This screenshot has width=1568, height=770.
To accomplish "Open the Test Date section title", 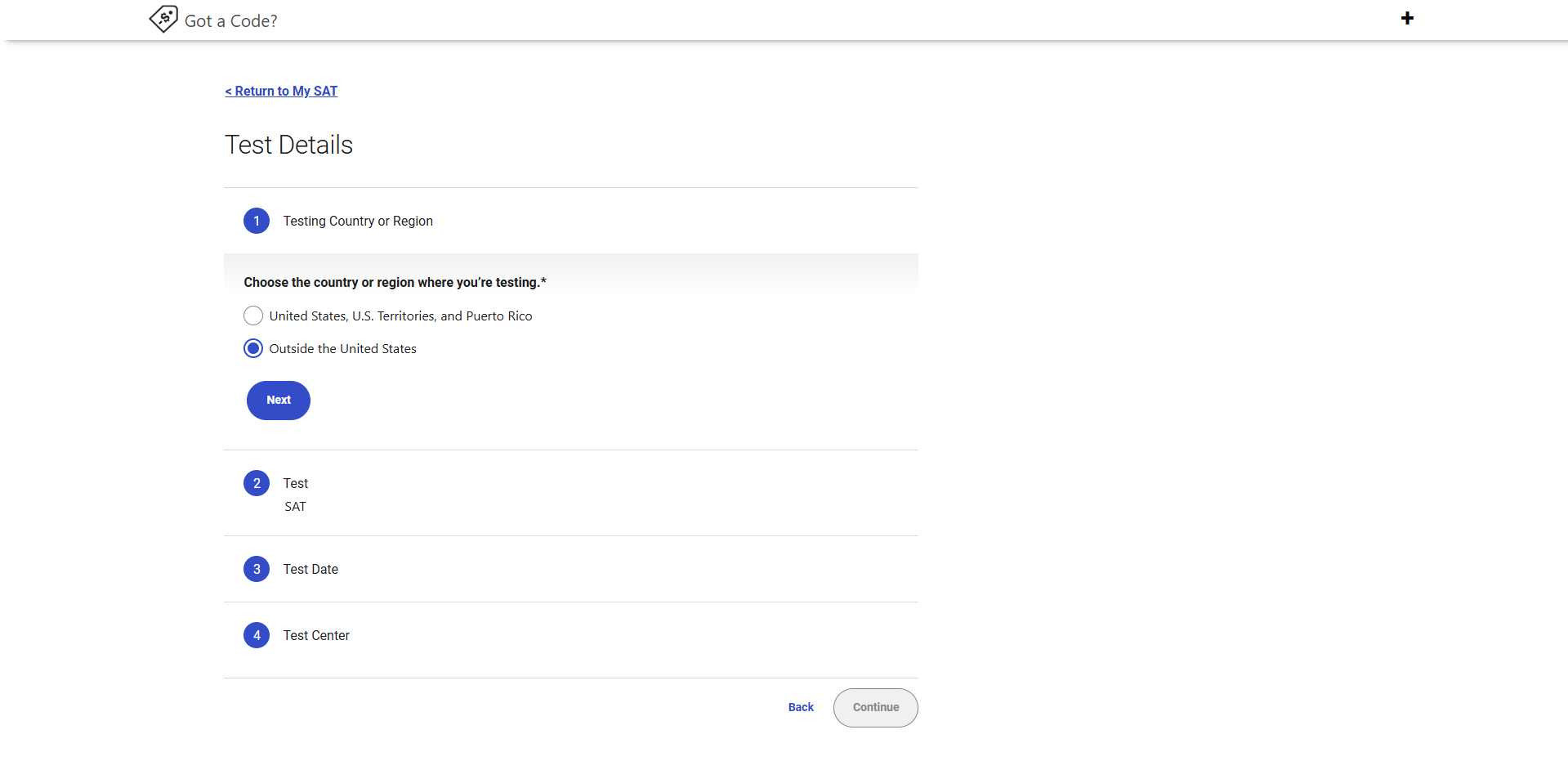I will [310, 570].
